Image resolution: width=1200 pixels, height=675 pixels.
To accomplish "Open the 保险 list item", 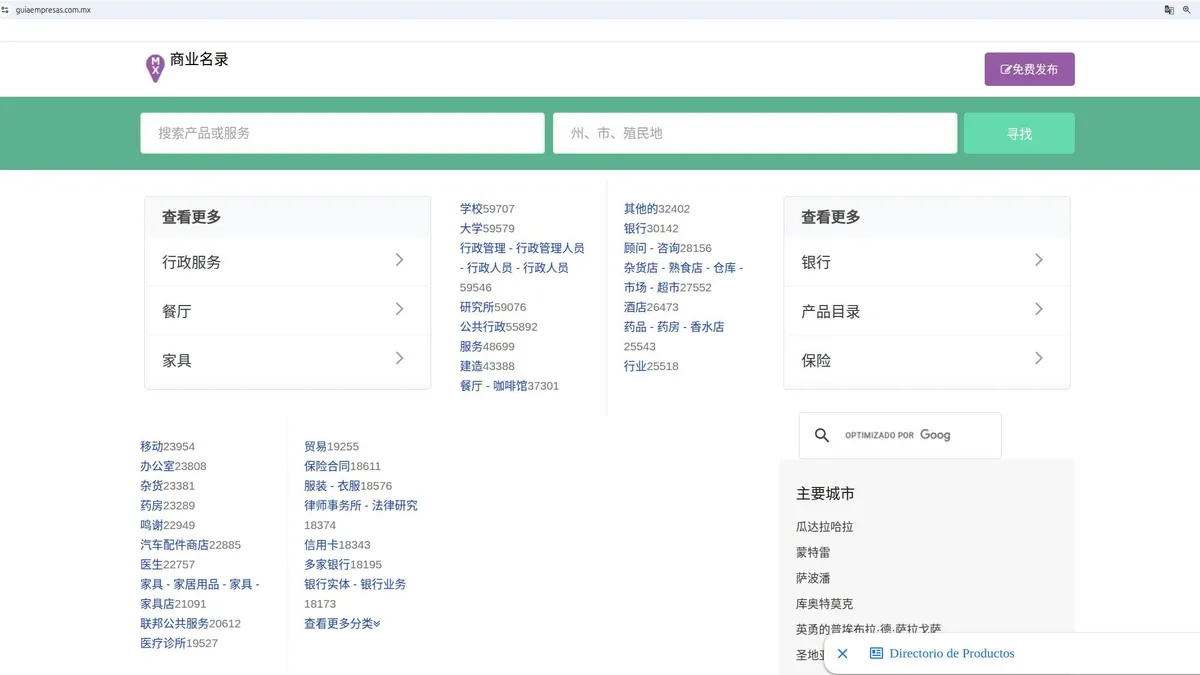I will pos(927,360).
